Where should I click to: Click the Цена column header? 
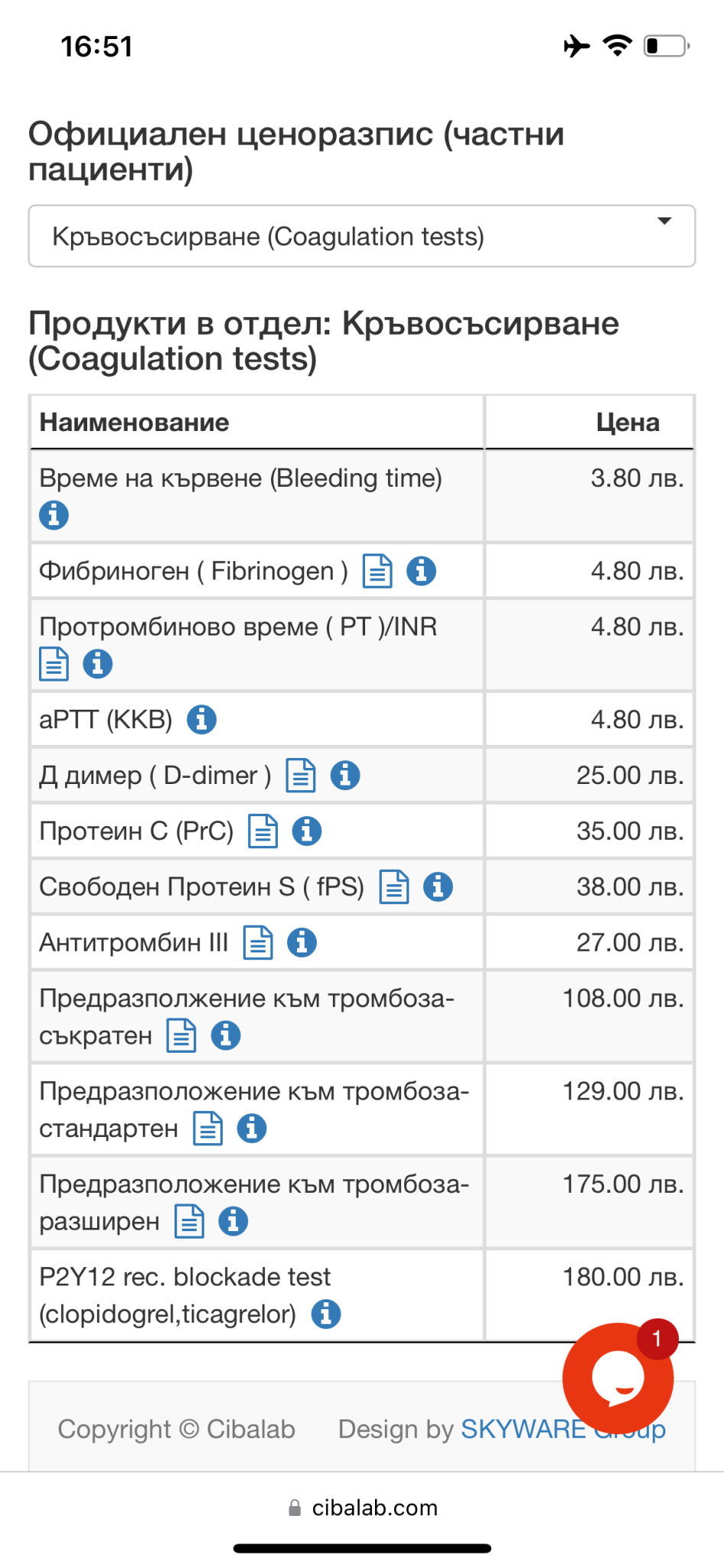[x=628, y=423]
